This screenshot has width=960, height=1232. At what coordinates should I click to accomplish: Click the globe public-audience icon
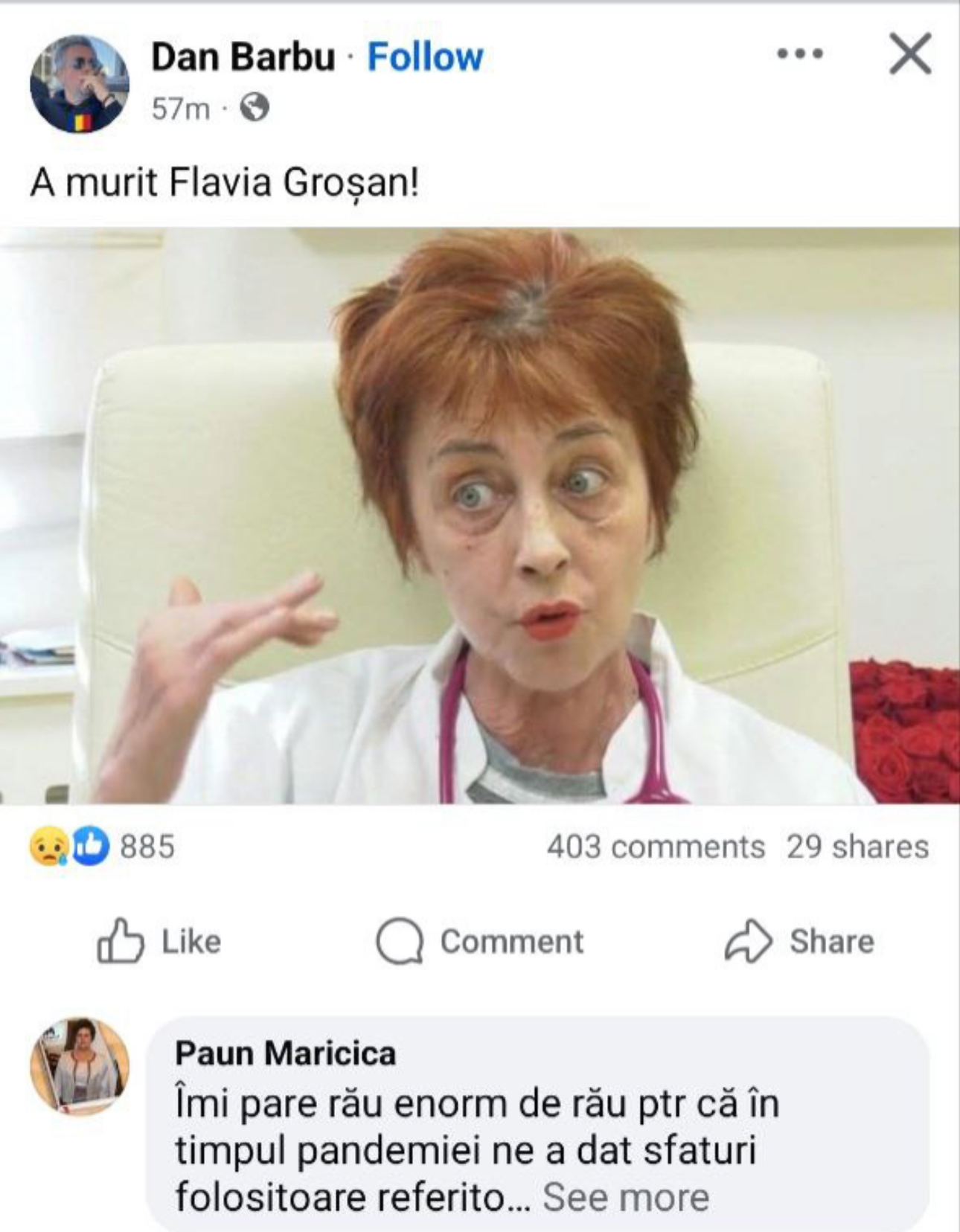click(x=255, y=109)
